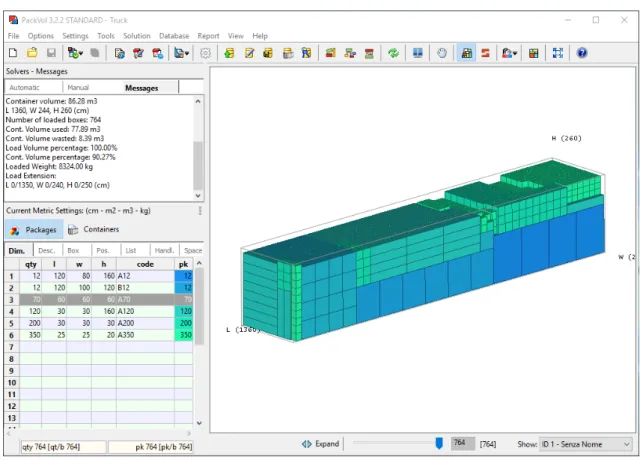Click the green, yellow and blue linked boxes icon
The width and height of the screenshot is (640, 460).
point(350,53)
